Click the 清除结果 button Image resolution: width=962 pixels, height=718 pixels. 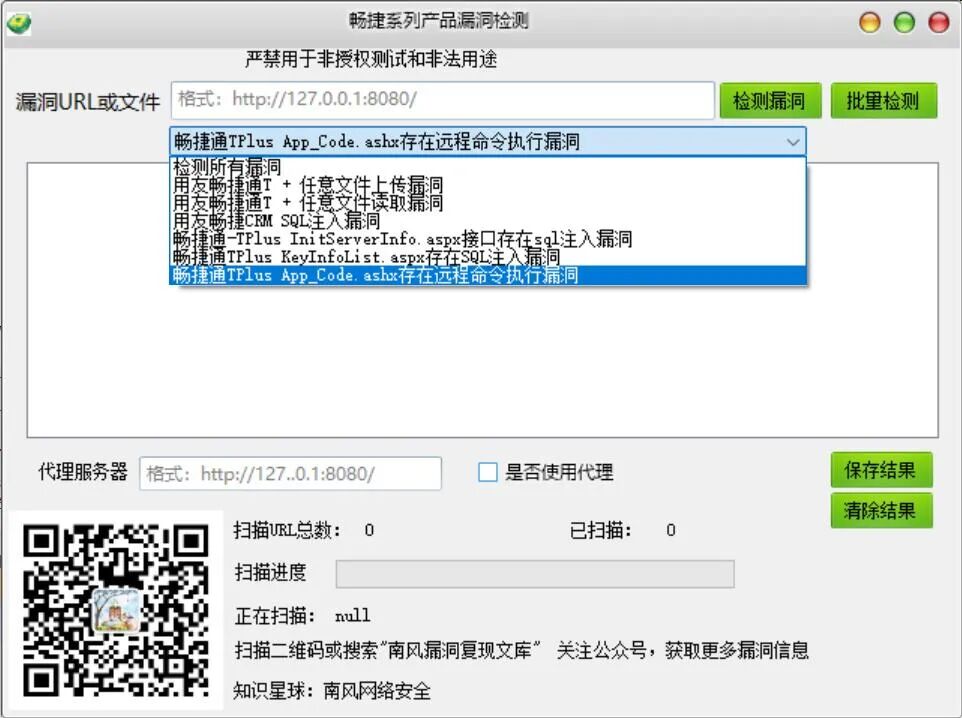click(882, 511)
